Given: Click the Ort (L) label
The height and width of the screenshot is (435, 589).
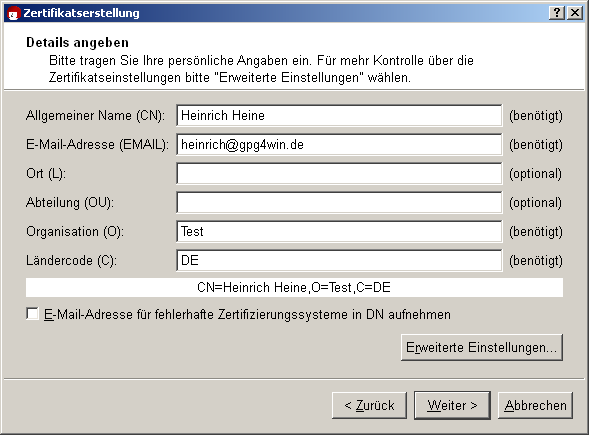Looking at the screenshot, I should 46,174.
